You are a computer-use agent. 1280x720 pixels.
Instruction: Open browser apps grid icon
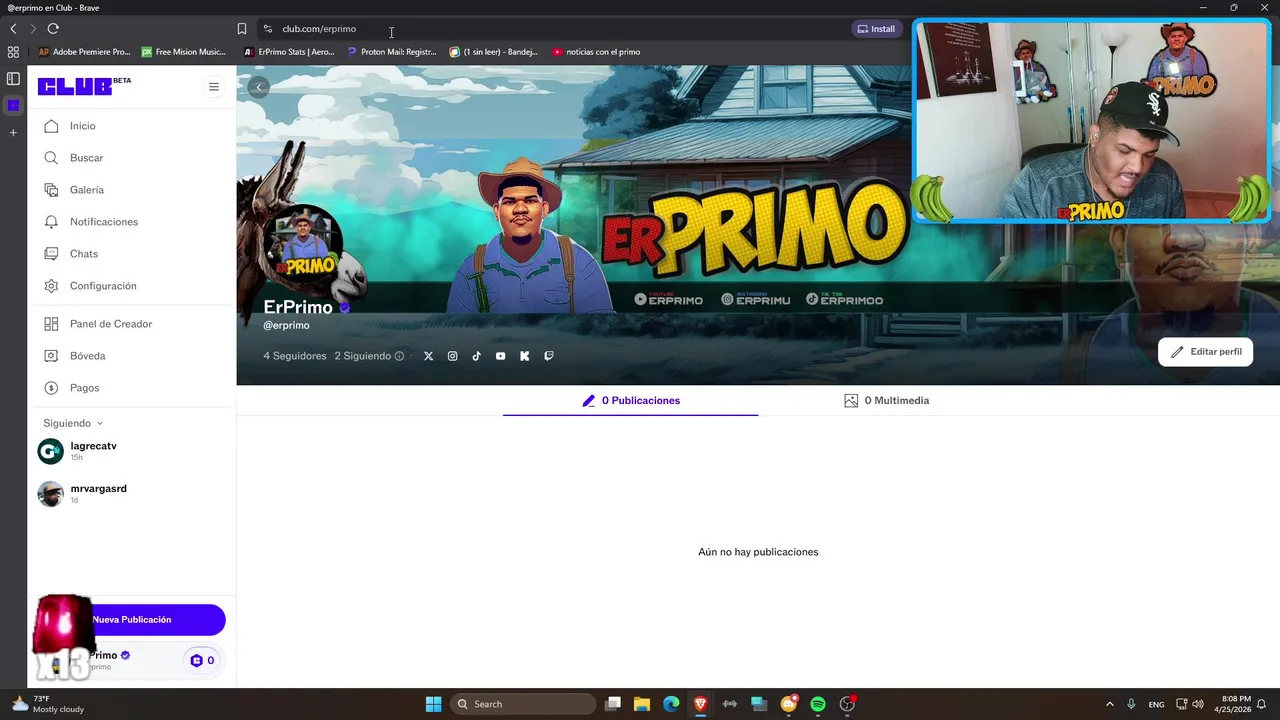[x=13, y=52]
